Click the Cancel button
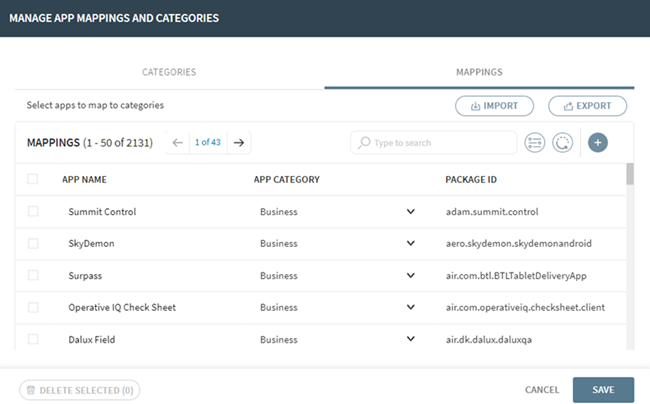 coord(542,390)
